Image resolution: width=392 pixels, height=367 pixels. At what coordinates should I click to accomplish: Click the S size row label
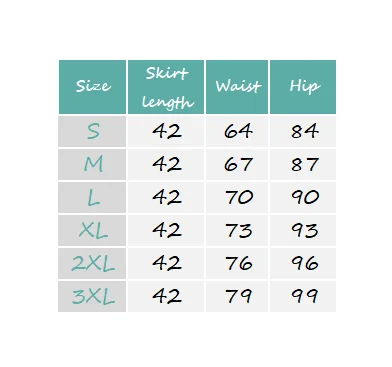pyautogui.click(x=92, y=131)
